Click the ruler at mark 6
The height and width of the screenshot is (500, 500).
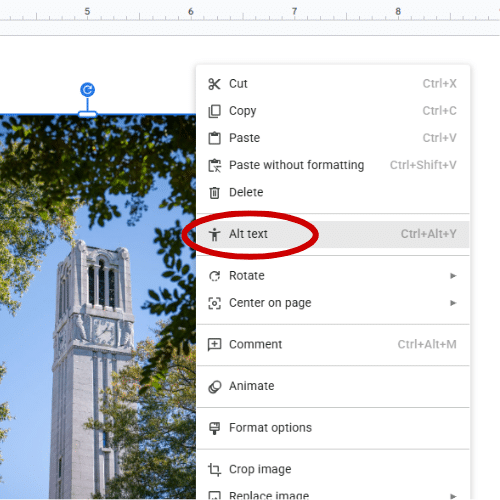[191, 12]
